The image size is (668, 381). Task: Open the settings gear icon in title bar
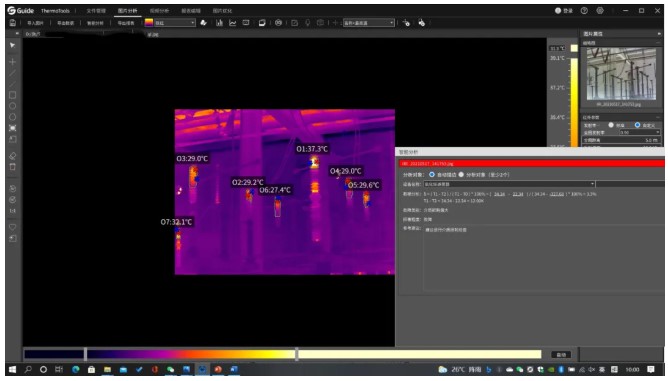[x=600, y=11]
